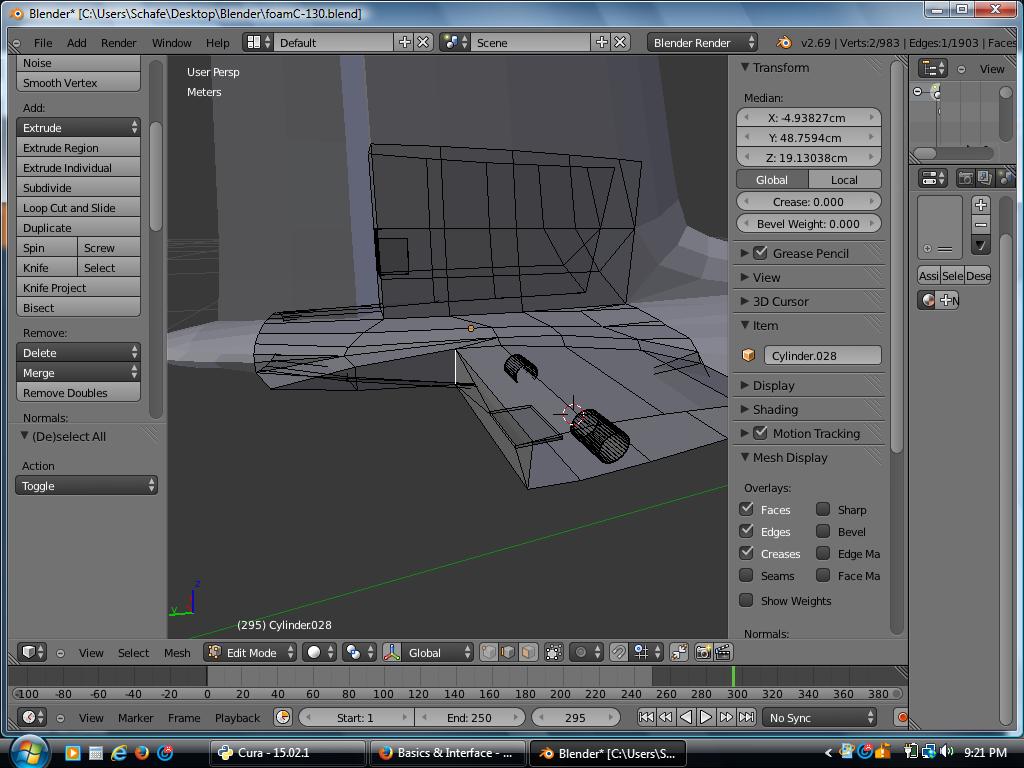
Task: Click the Remove Doubles button
Action: click(78, 392)
